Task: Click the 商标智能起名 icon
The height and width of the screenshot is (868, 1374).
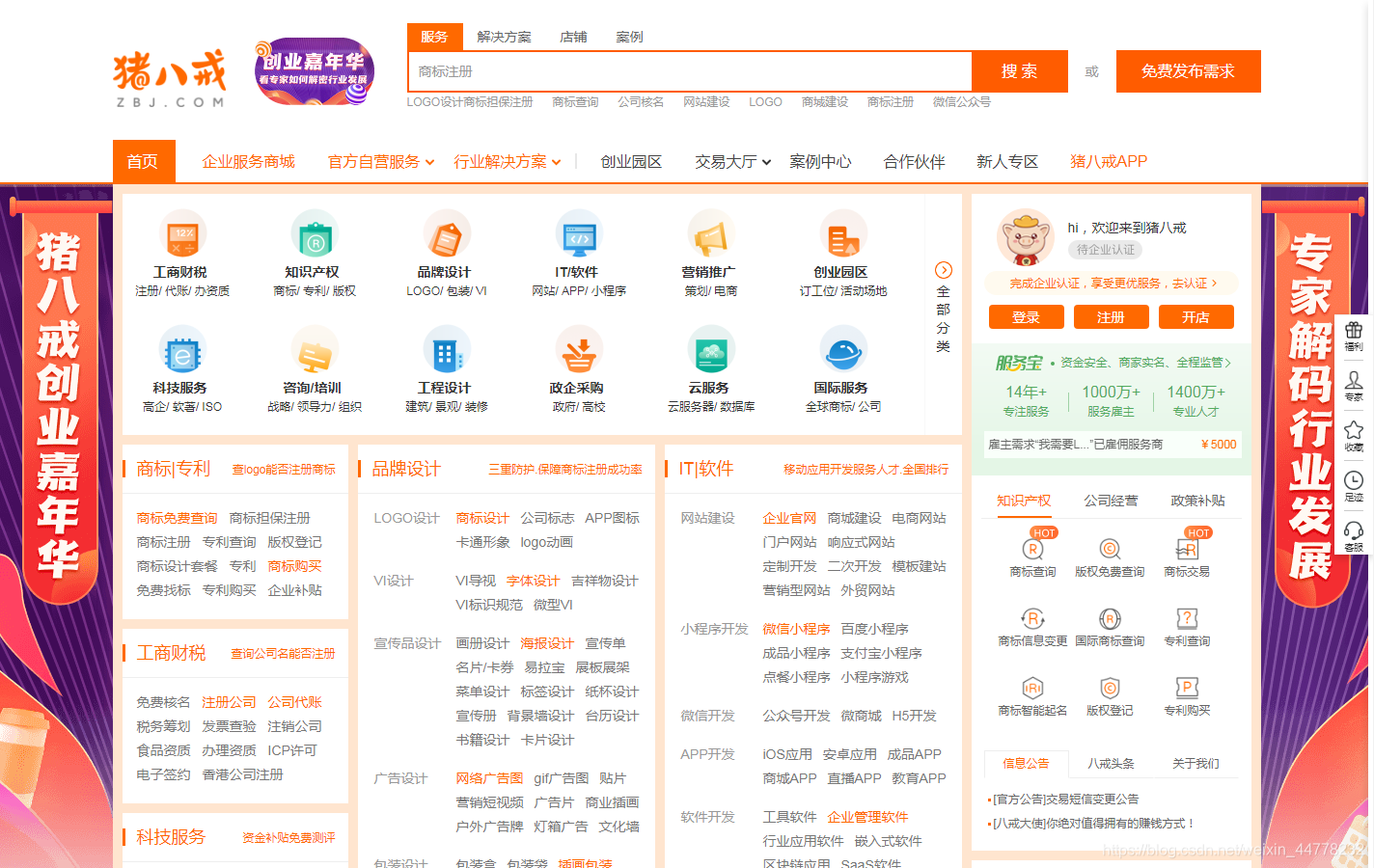Action: (x=1032, y=688)
